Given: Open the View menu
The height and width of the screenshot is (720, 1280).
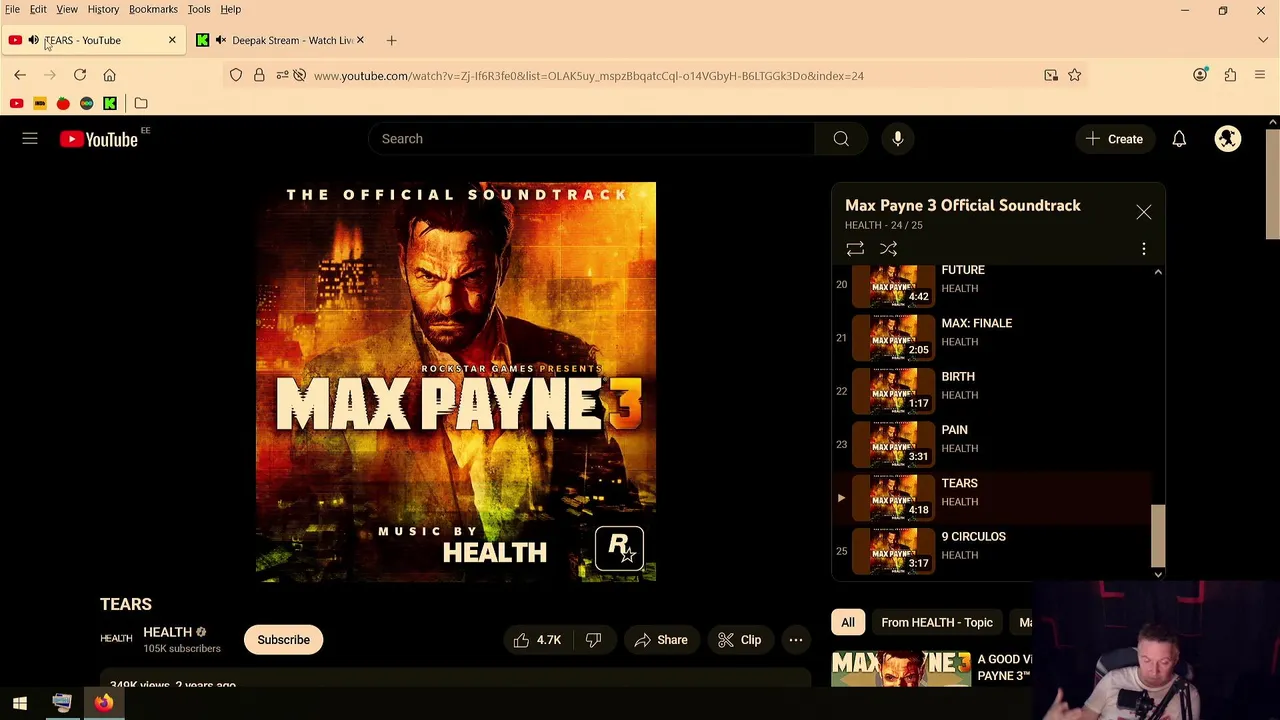Looking at the screenshot, I should tap(67, 9).
